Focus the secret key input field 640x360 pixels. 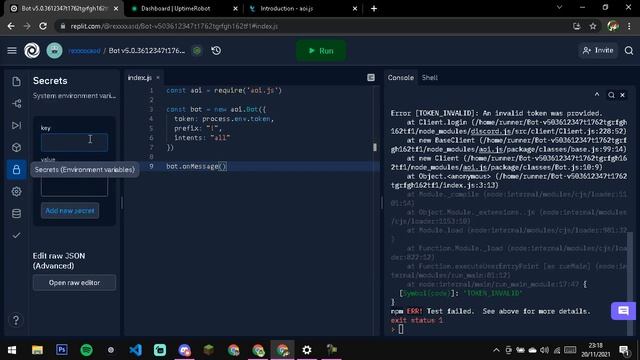[74, 142]
